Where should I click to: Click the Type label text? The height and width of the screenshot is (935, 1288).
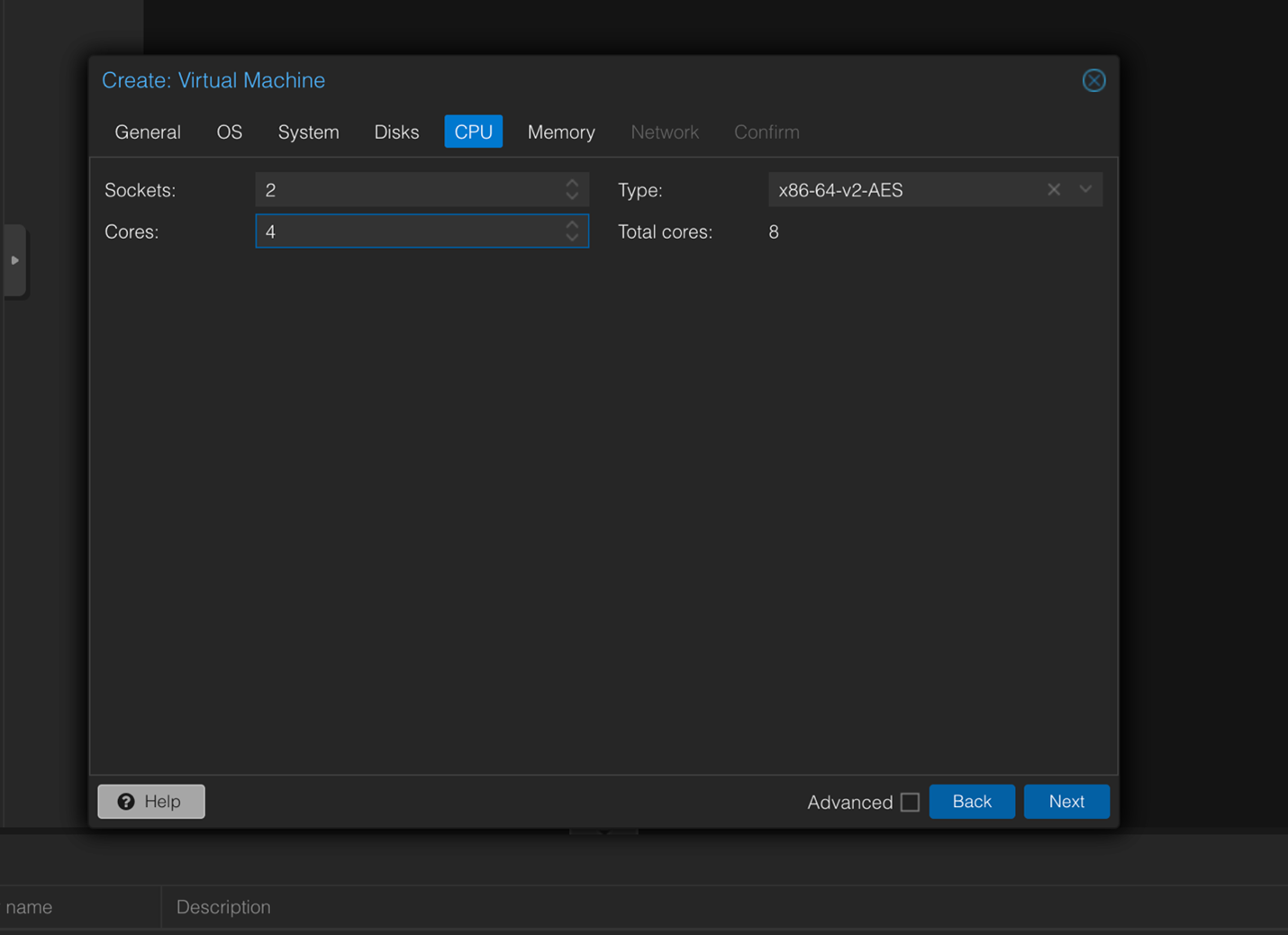(x=639, y=190)
